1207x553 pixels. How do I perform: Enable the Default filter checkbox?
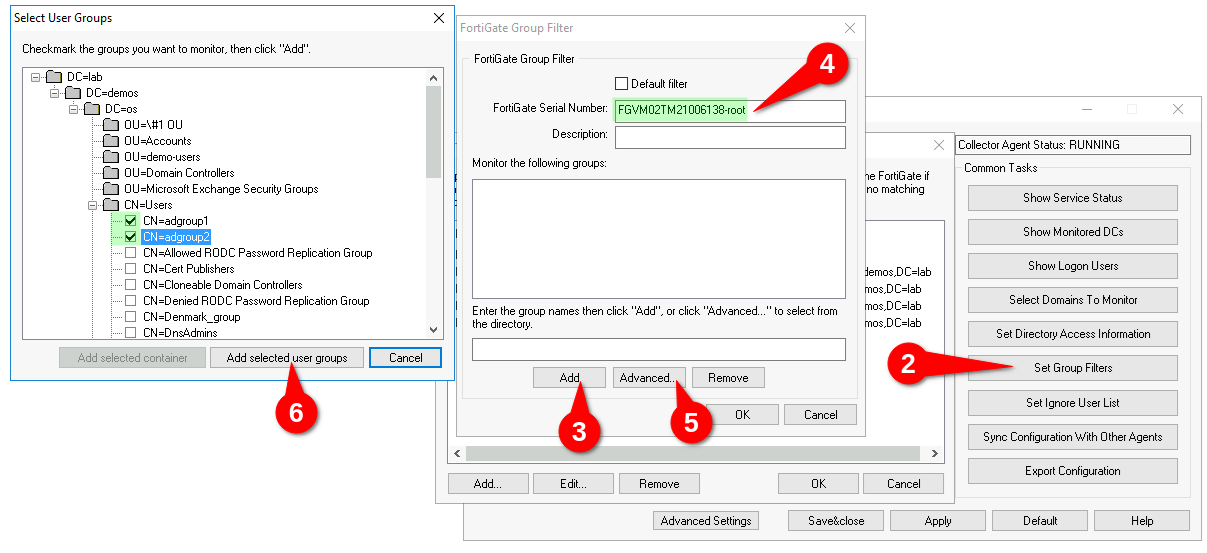coord(622,84)
